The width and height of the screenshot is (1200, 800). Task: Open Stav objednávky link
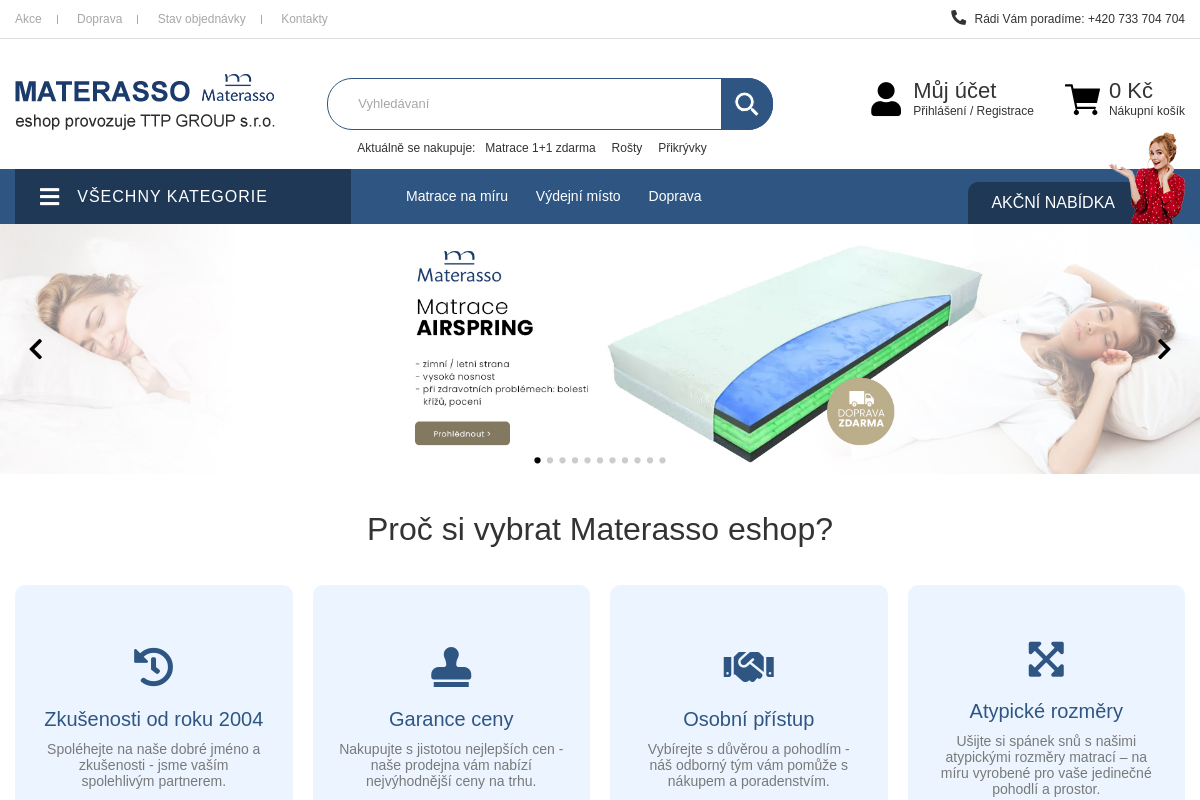tap(201, 19)
